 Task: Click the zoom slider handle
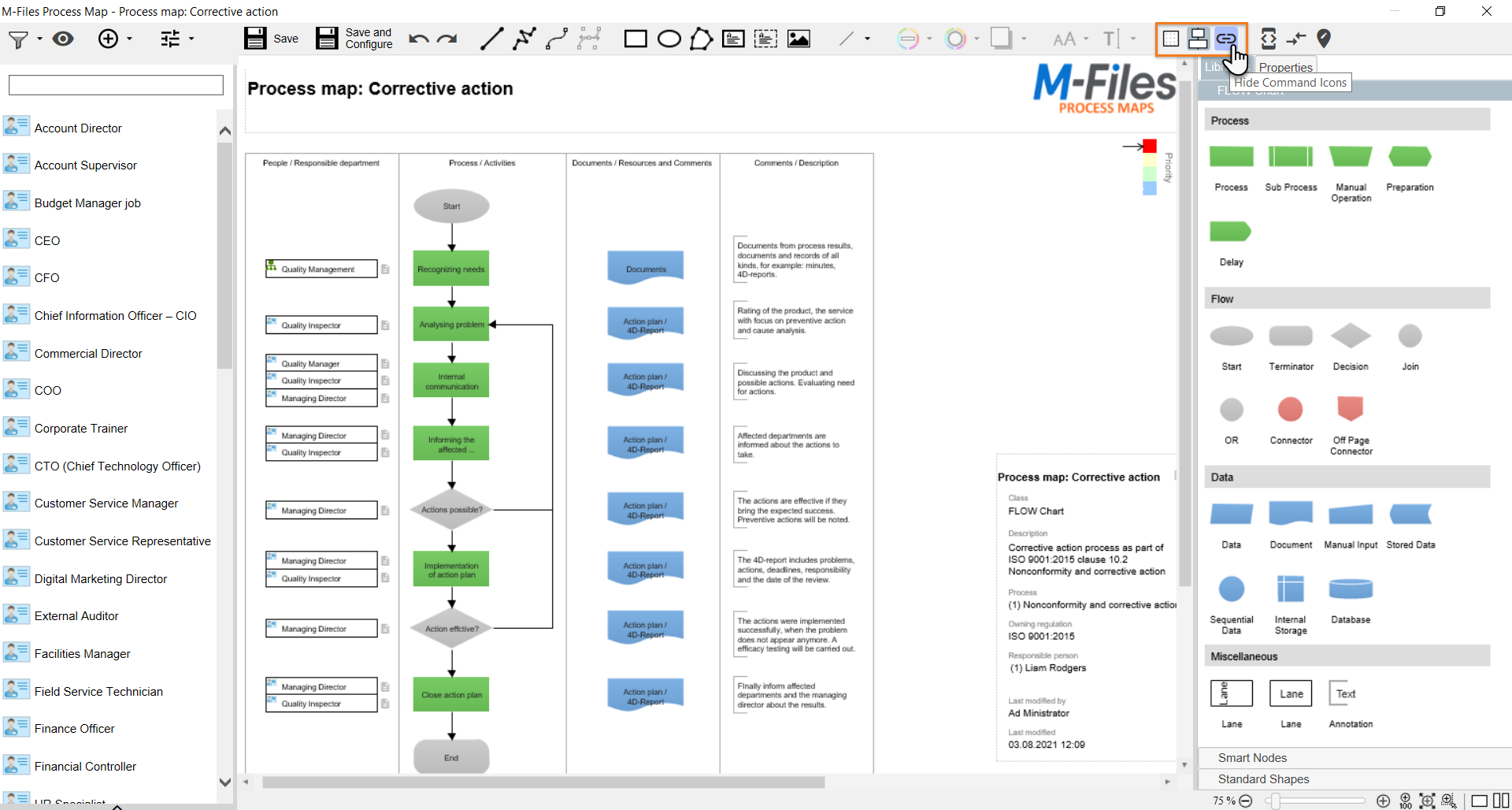(x=1274, y=801)
